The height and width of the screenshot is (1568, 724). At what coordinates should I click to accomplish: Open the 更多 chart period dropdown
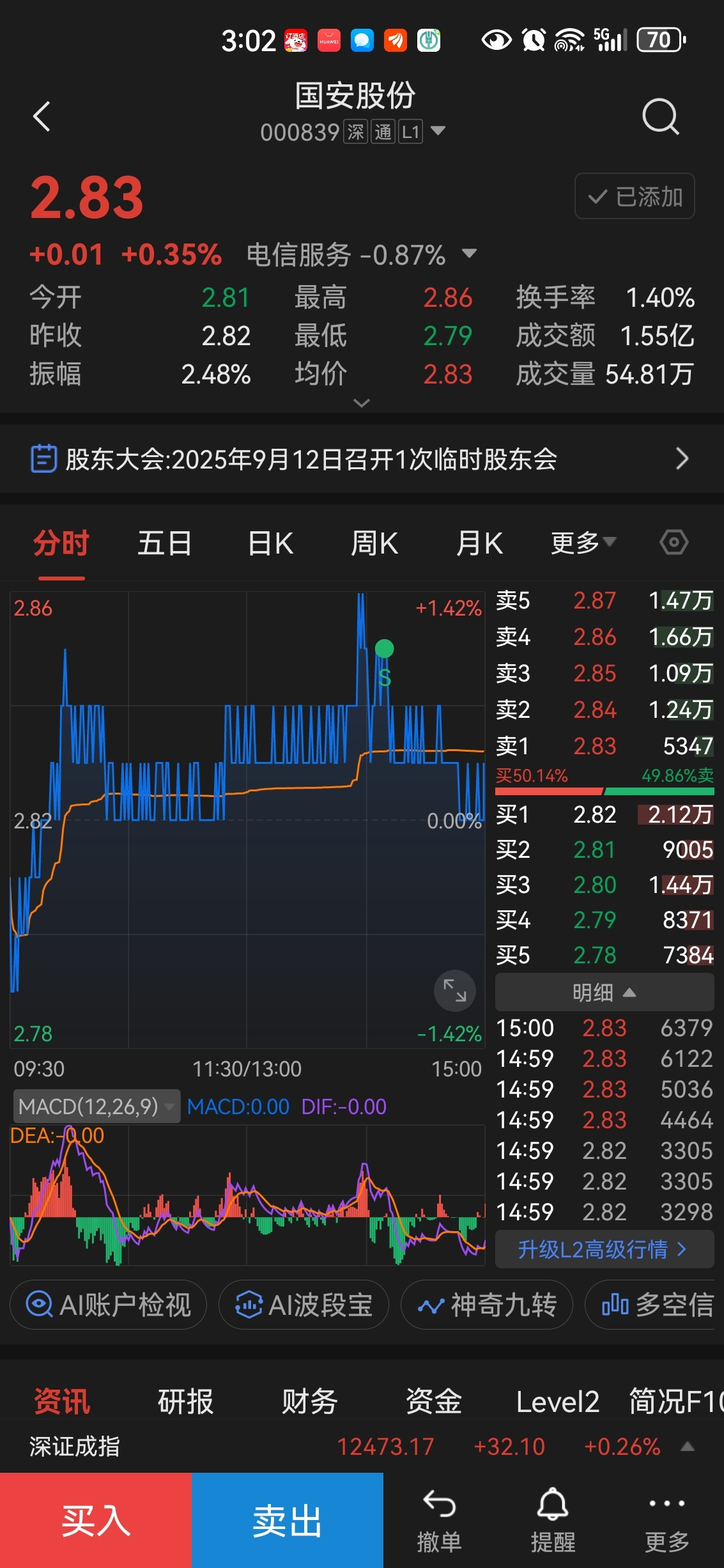coord(583,543)
